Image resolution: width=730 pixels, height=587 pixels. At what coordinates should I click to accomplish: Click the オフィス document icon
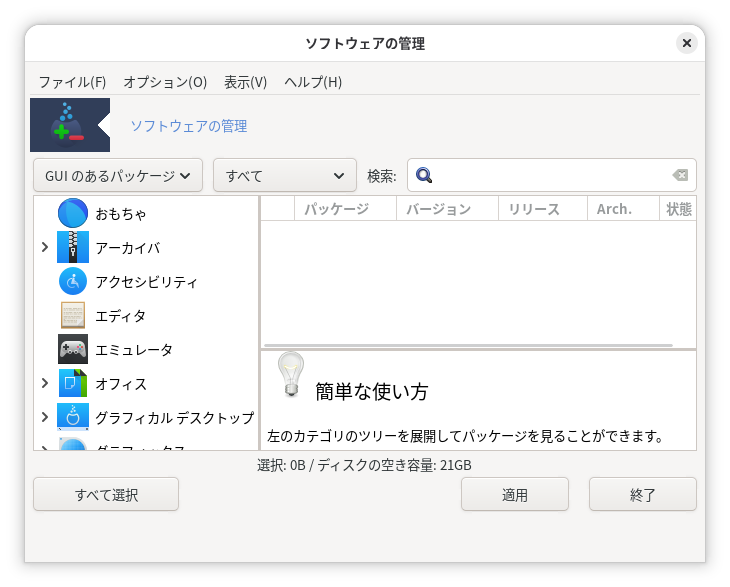click(x=73, y=383)
